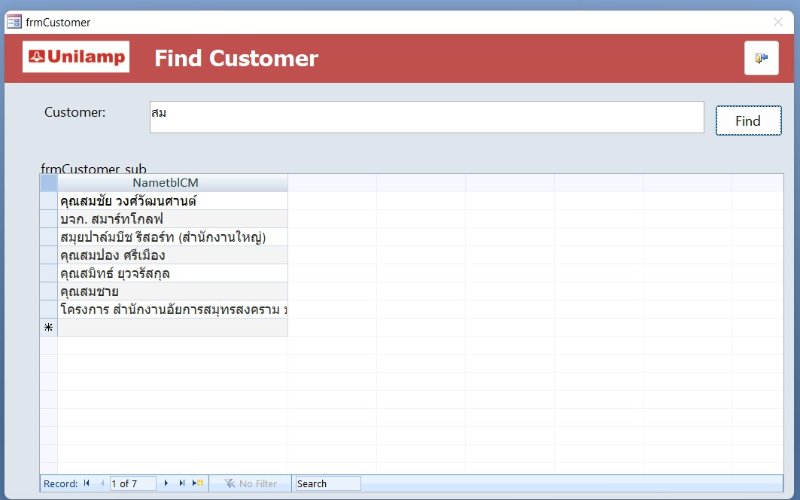Click the select-all corner of datasheet
The image size is (800, 500).
(48, 183)
